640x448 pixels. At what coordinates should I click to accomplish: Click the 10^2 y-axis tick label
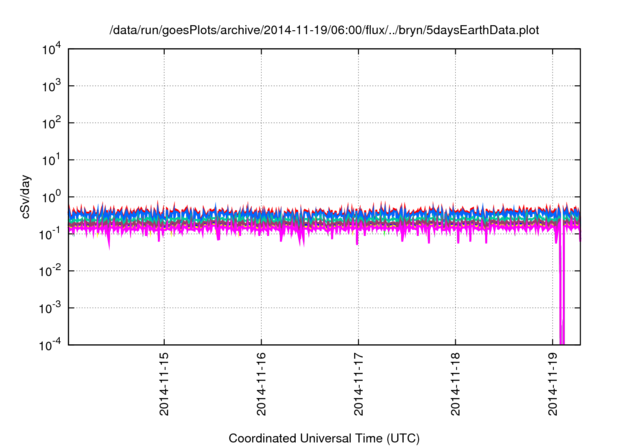coord(52,123)
